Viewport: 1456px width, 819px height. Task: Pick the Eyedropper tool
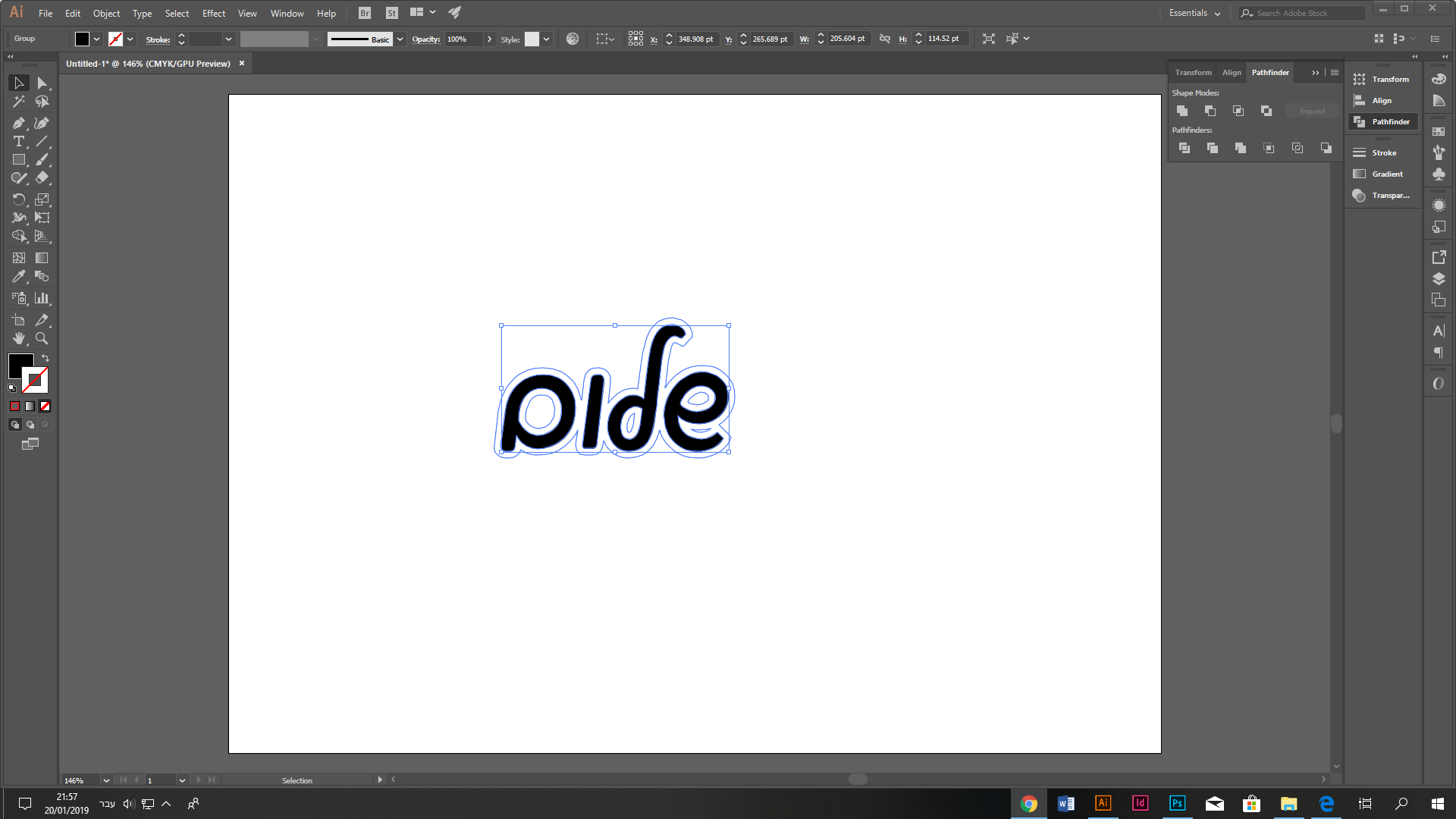(18, 277)
